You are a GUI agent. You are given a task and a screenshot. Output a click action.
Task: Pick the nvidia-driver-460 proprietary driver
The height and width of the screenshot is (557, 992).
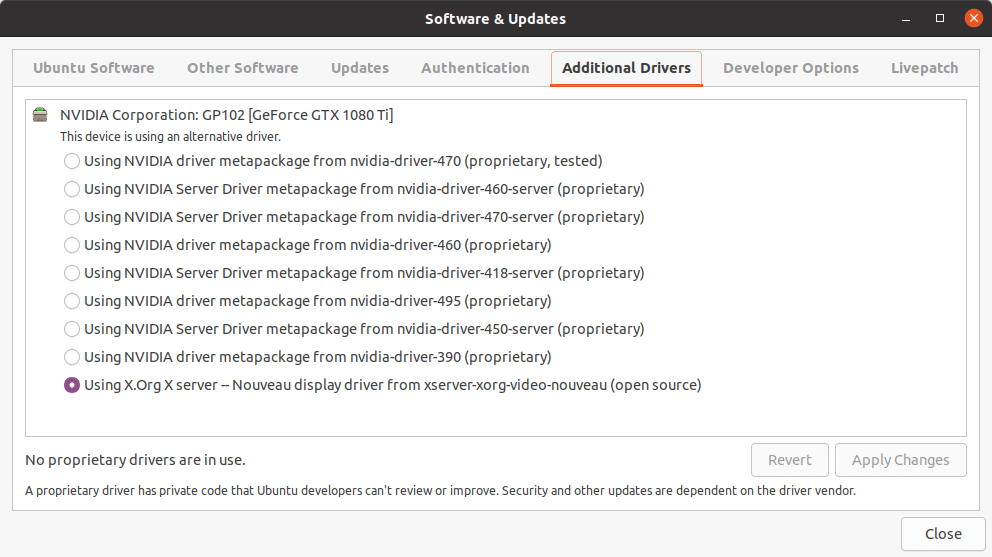(x=72, y=245)
